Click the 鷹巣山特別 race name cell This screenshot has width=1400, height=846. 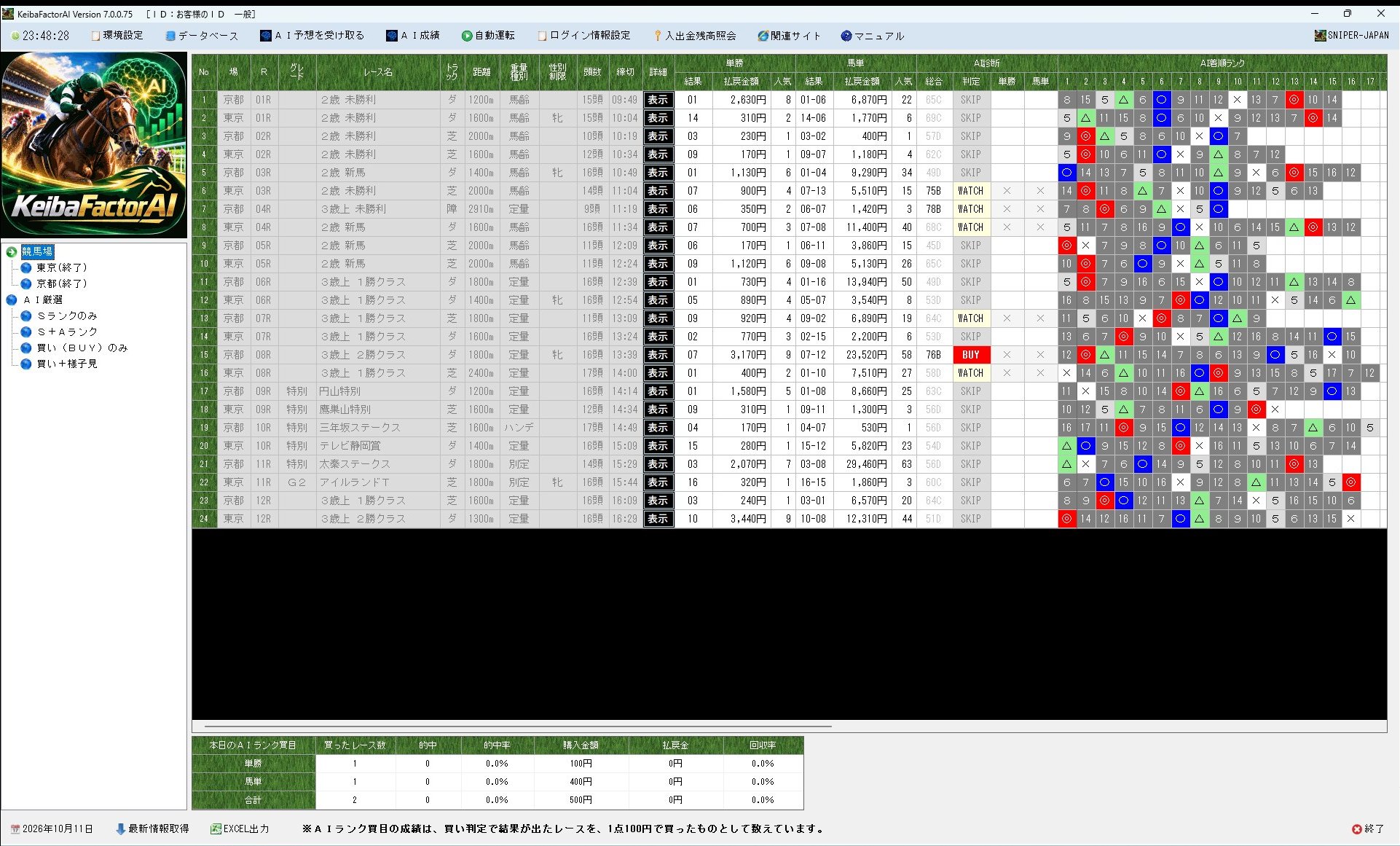coord(378,410)
